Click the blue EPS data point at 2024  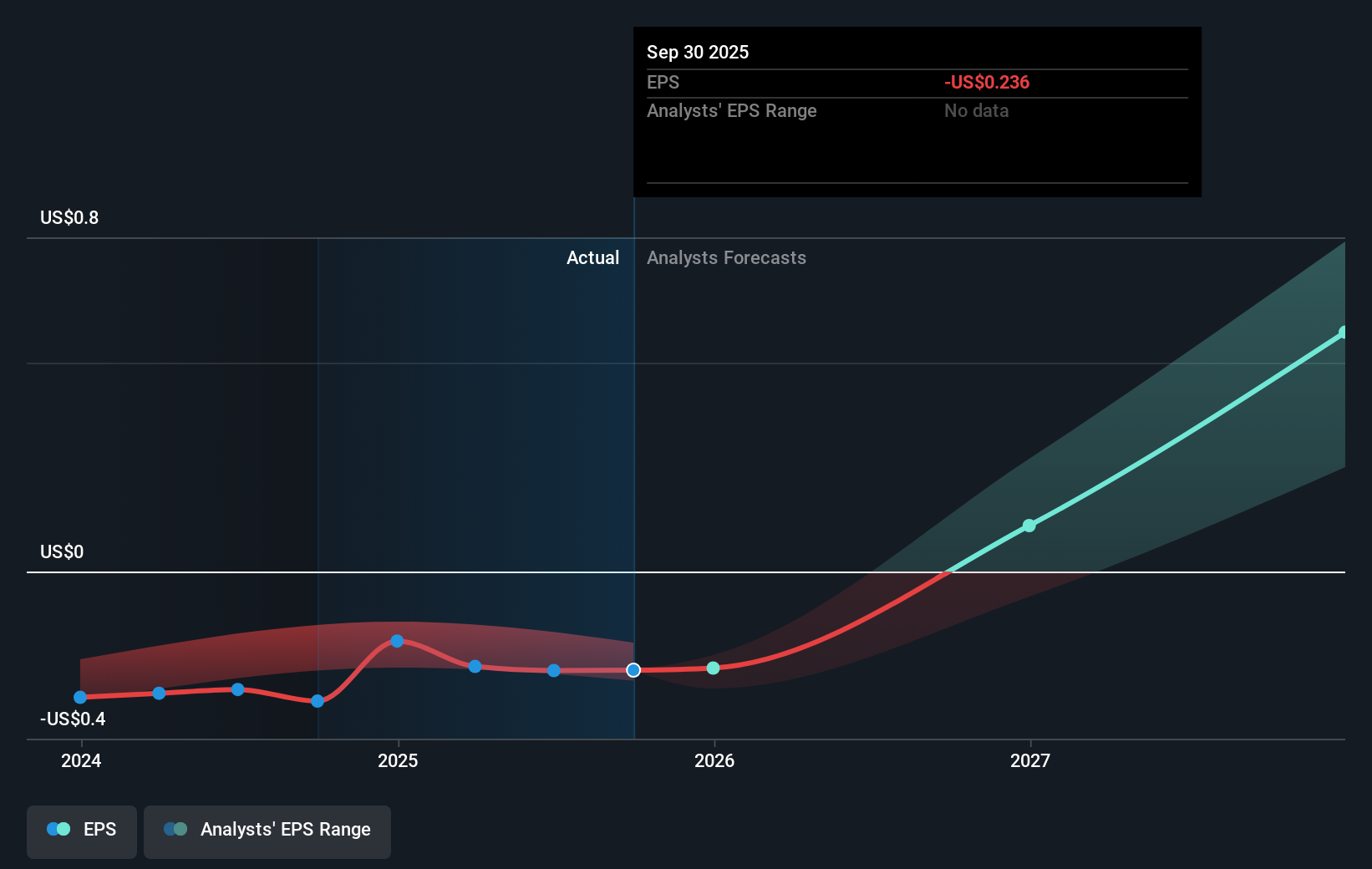79,697
